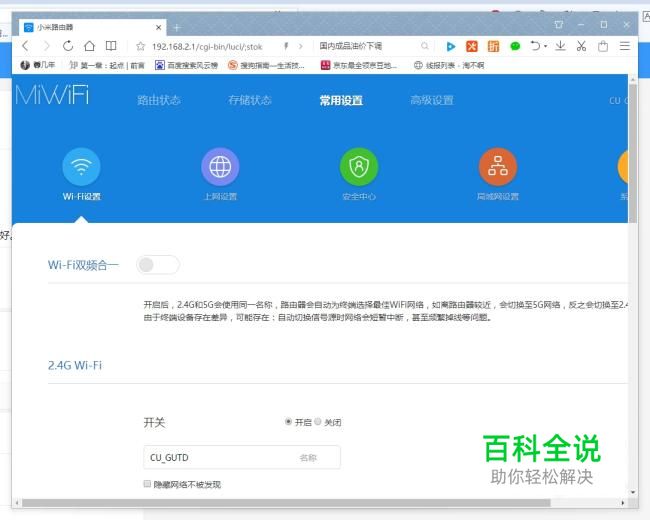This screenshot has width=650, height=520.
Task: Open the downloads arrow icon
Action: [x=560, y=46]
